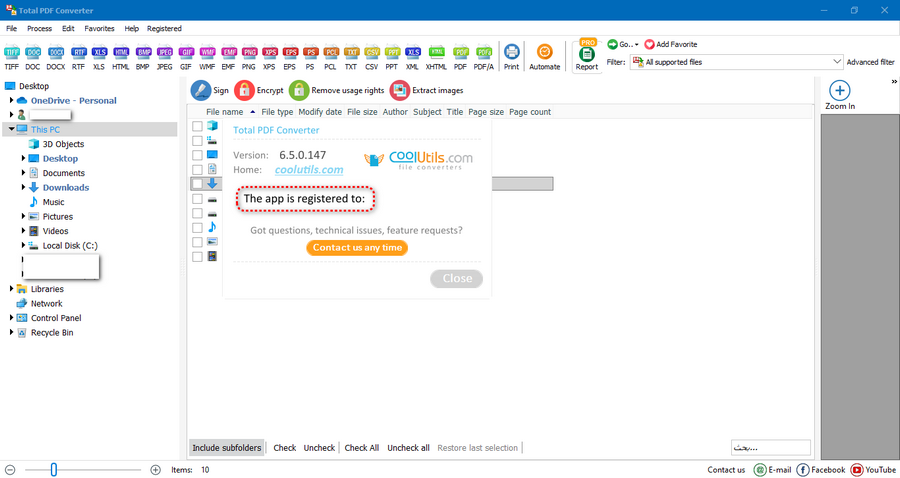900x478 pixels.
Task: Open the Edit menu
Action: point(68,28)
